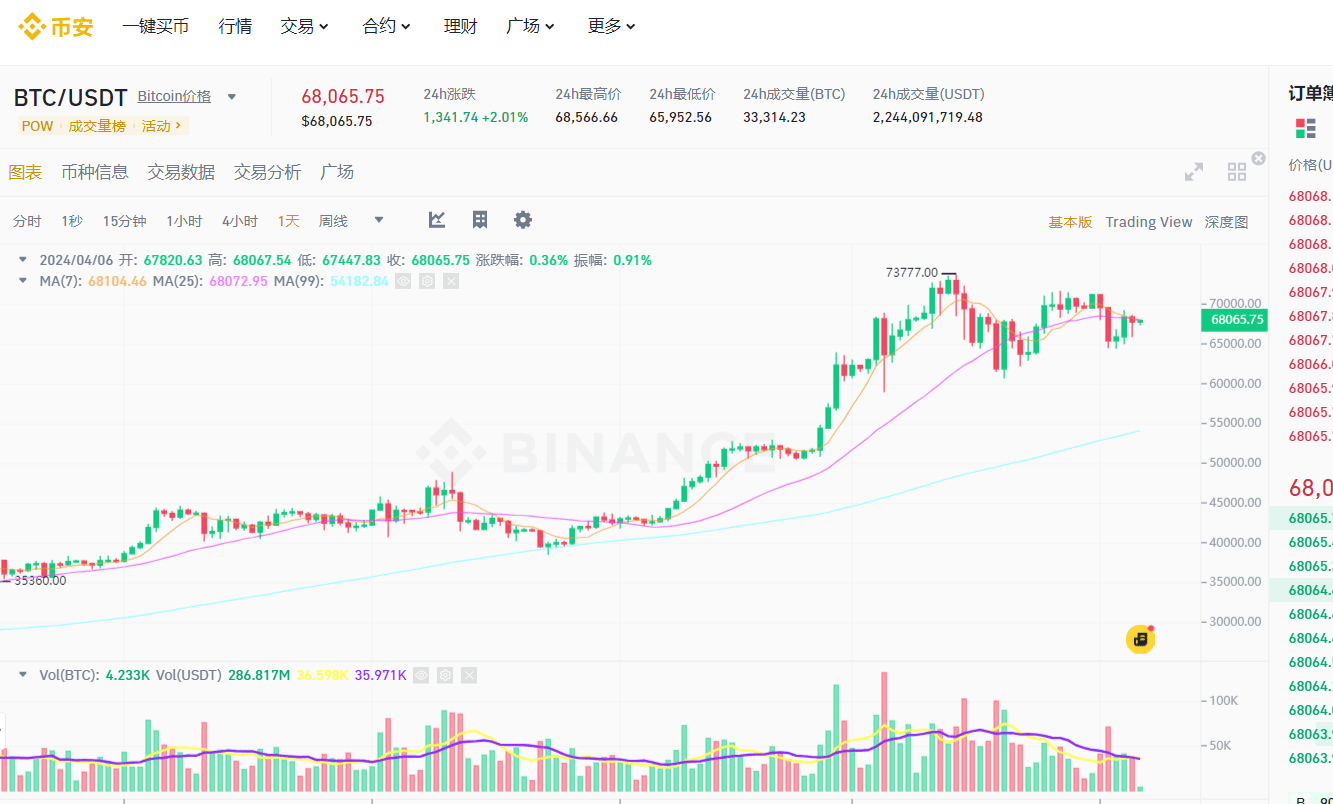1333x804 pixels.
Task: Open the multi-chart grid layout icon
Action: click(1237, 172)
